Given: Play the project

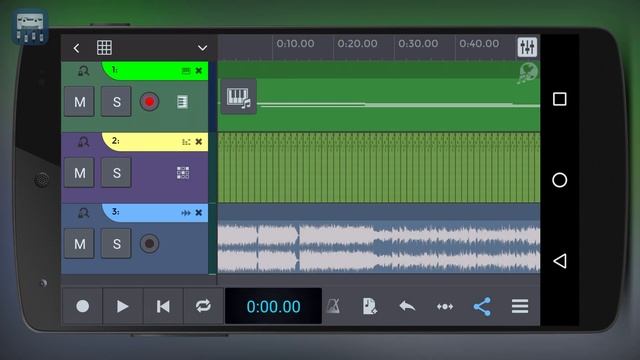Looking at the screenshot, I should click(x=122, y=306).
